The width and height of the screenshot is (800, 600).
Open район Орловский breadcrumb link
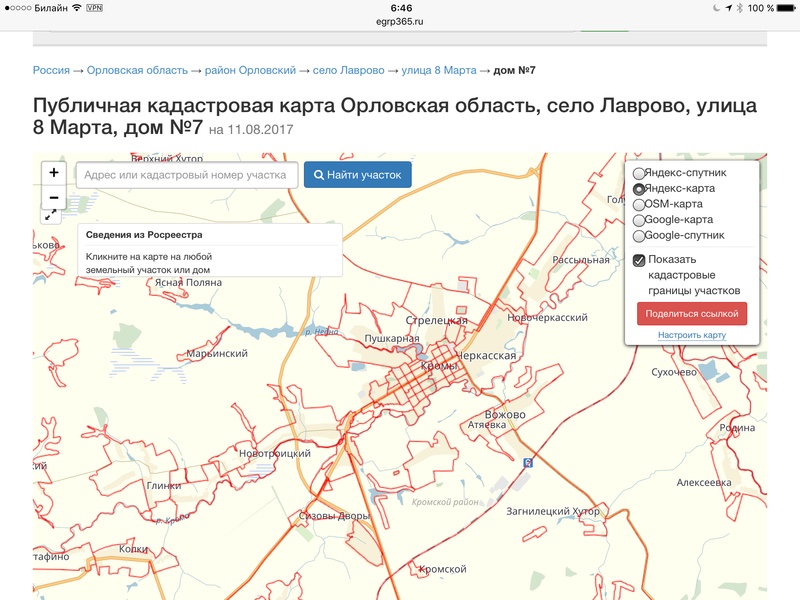point(250,70)
